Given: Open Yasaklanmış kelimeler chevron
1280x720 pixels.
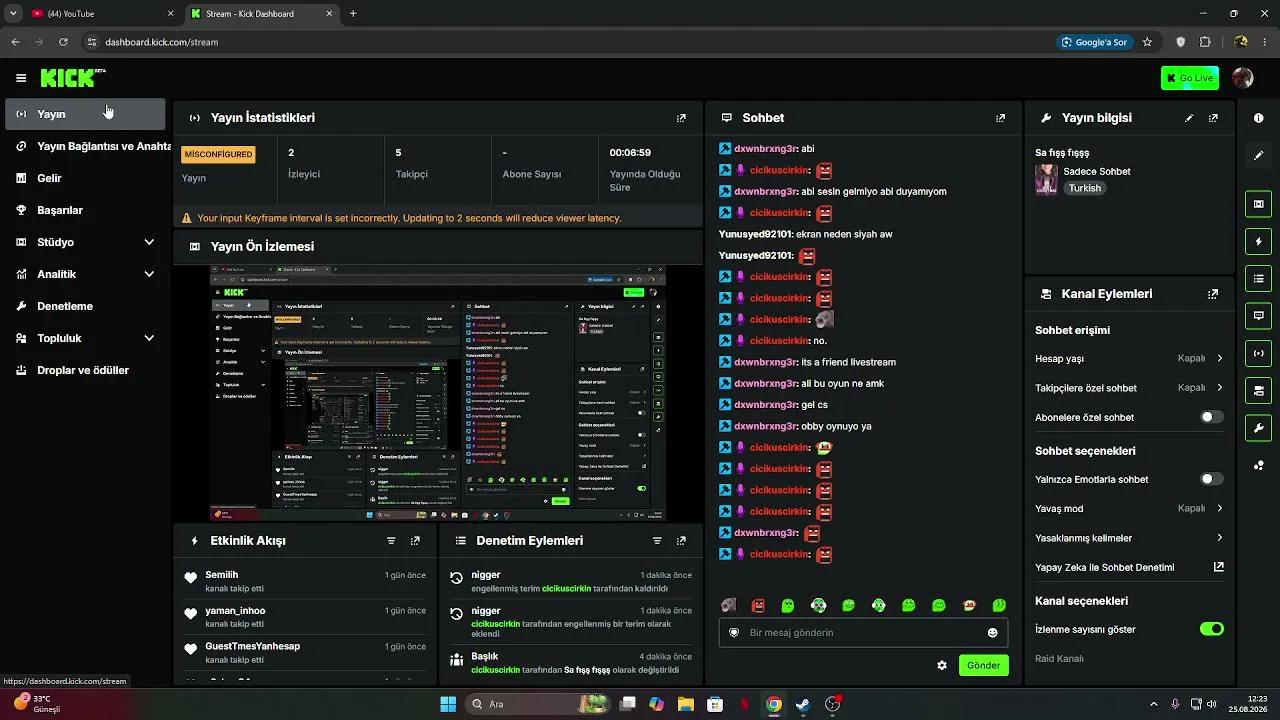Looking at the screenshot, I should pyautogui.click(x=1219, y=538).
